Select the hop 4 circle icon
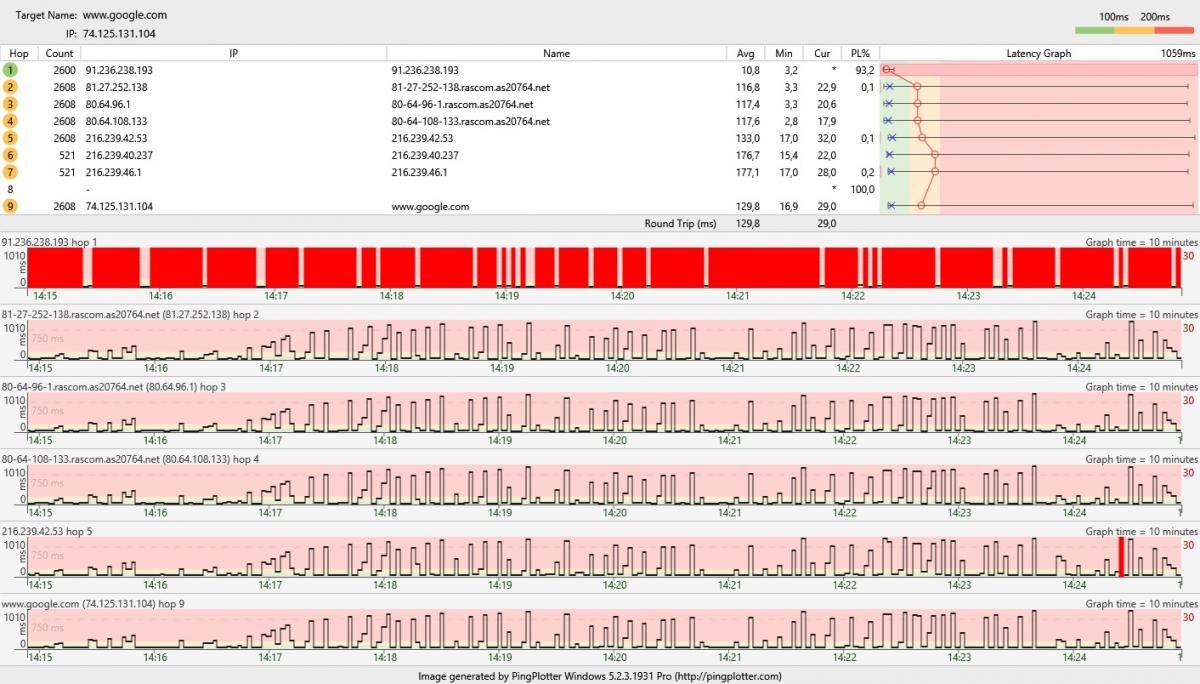Viewport: 1200px width, 684px height. (11, 122)
